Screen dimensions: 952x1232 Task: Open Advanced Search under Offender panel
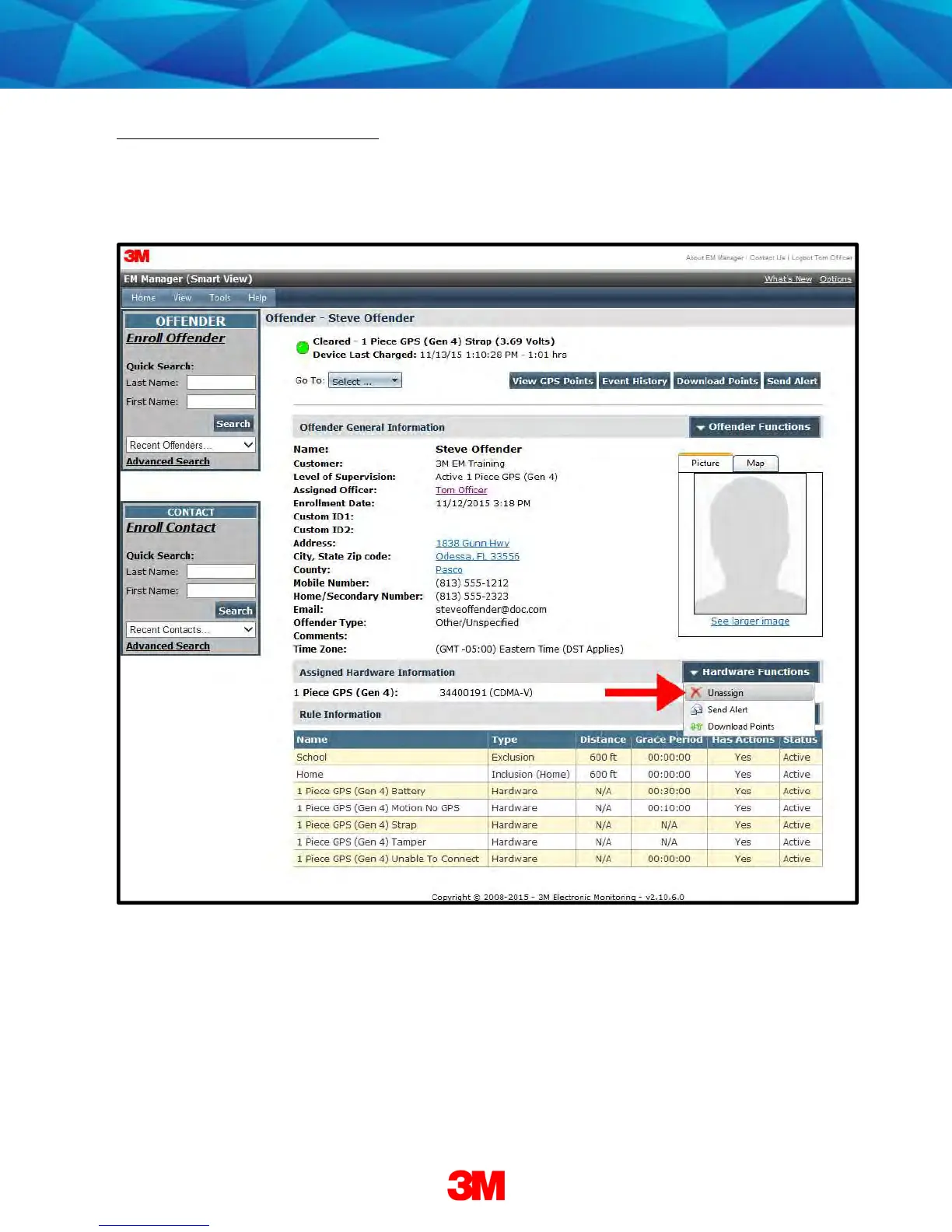168,461
